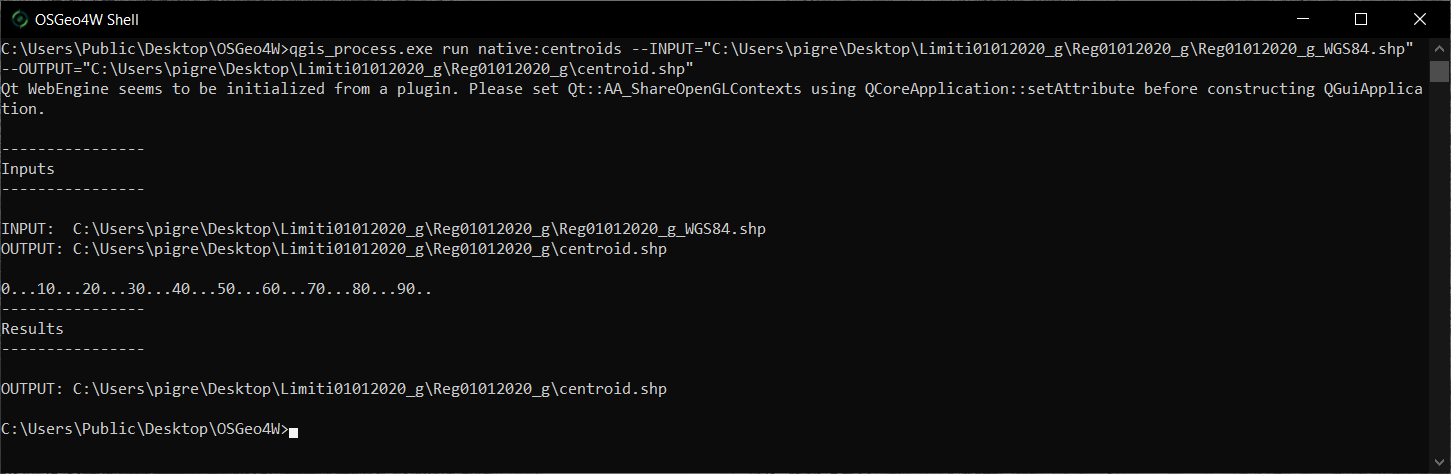This screenshot has width=1451, height=474.
Task: Click the blinking cursor at the last prompt
Action: pyautogui.click(x=293, y=430)
